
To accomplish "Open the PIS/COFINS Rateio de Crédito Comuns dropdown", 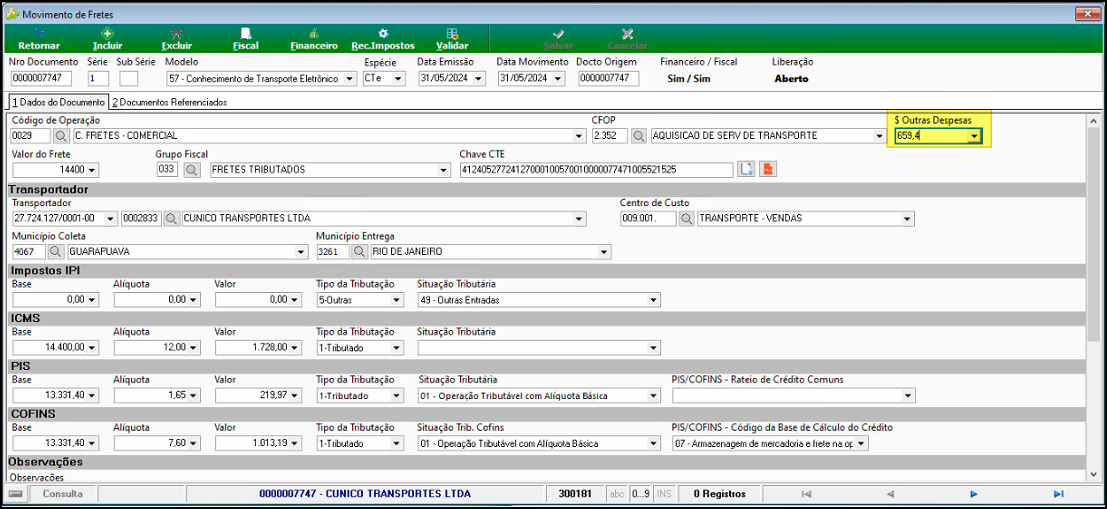I will pyautogui.click(x=908, y=395).
